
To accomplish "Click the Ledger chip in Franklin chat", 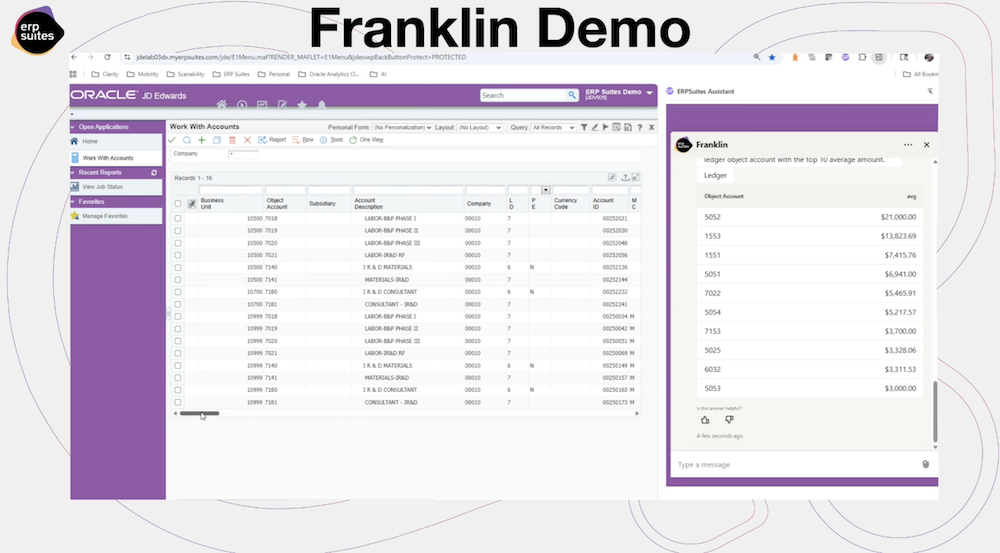I will [715, 175].
